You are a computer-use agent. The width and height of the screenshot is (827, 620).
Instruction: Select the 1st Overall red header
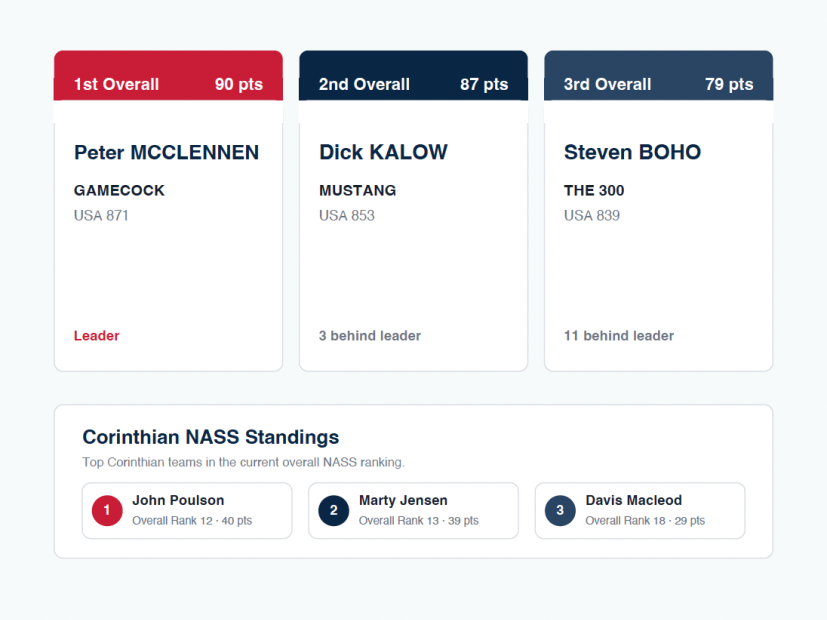pyautogui.click(x=168, y=76)
